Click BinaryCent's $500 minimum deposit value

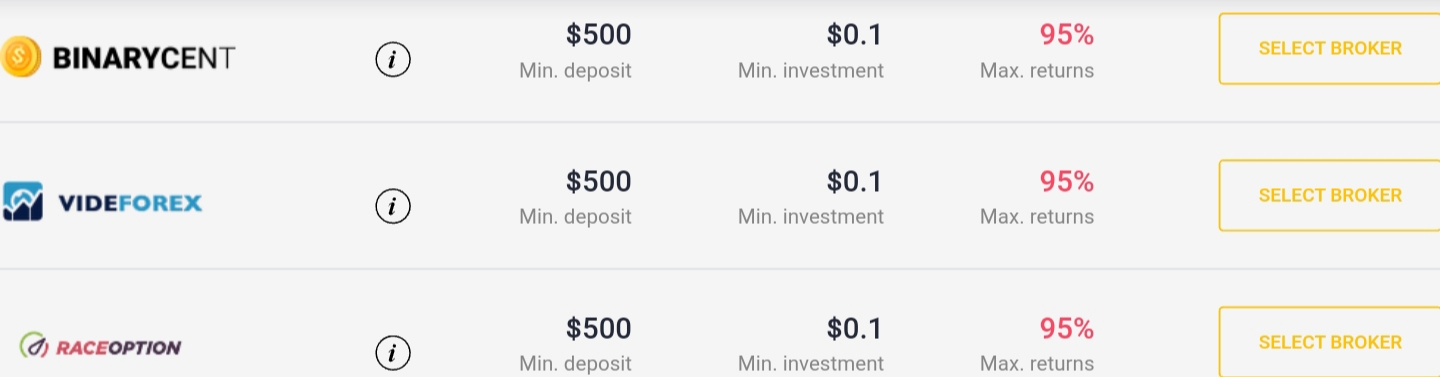[x=598, y=35]
